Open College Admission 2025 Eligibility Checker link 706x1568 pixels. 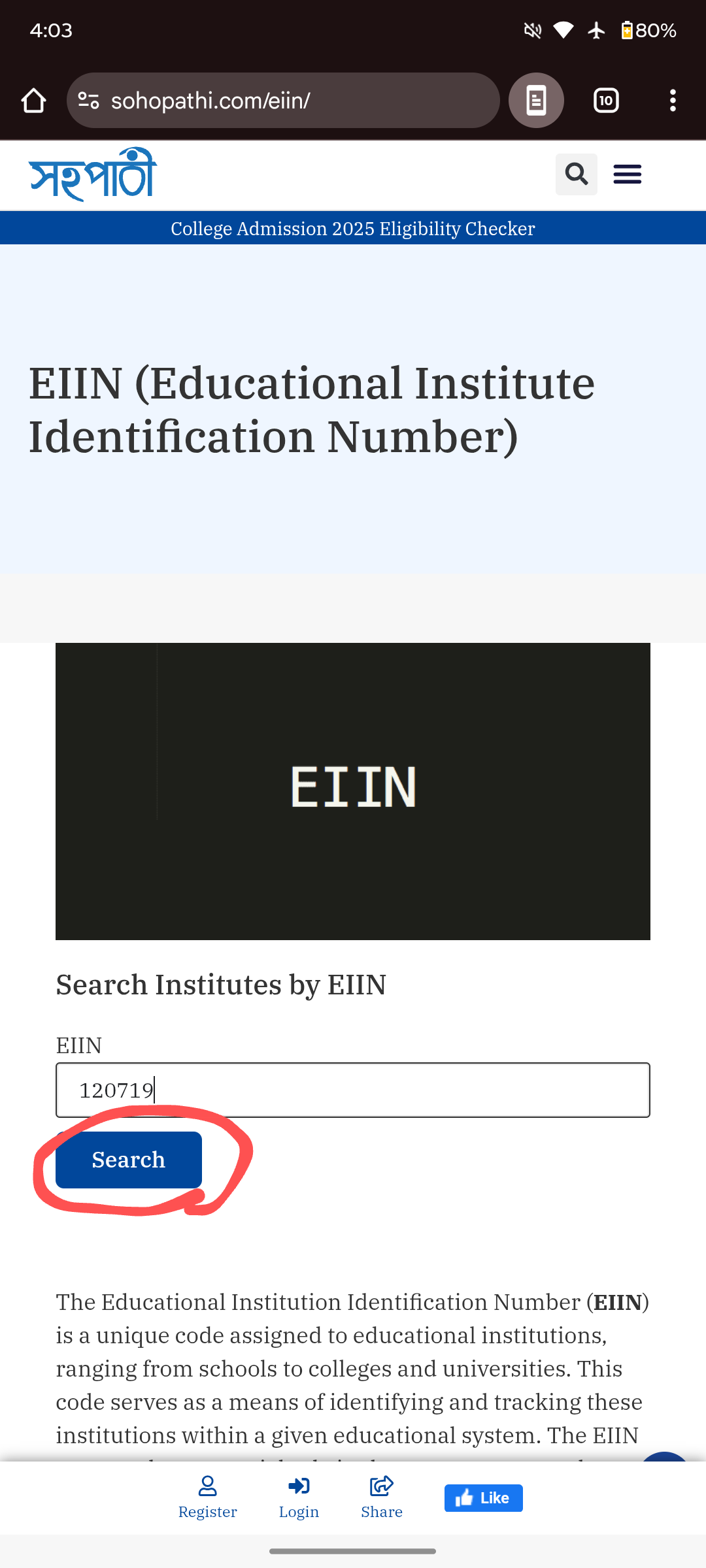pos(353,229)
